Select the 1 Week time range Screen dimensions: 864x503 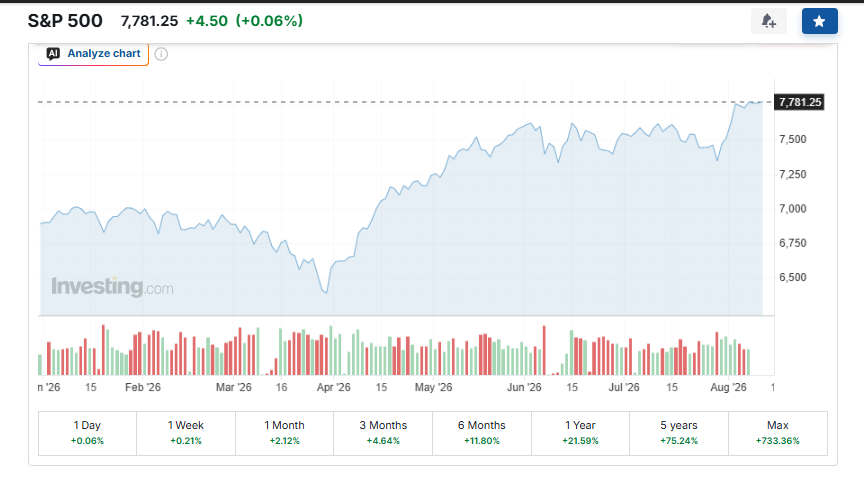(186, 433)
